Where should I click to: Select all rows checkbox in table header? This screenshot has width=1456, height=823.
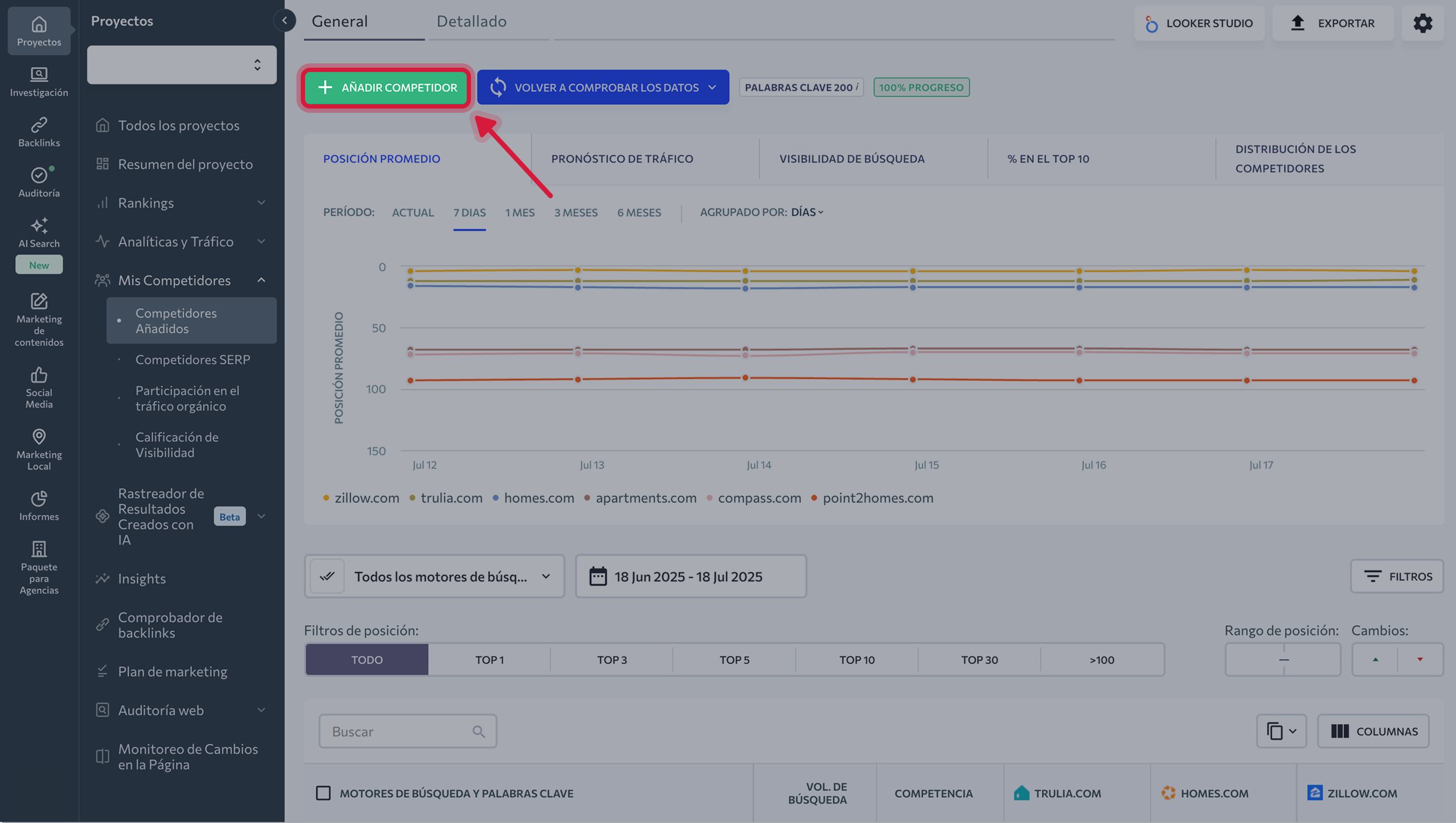pos(323,793)
